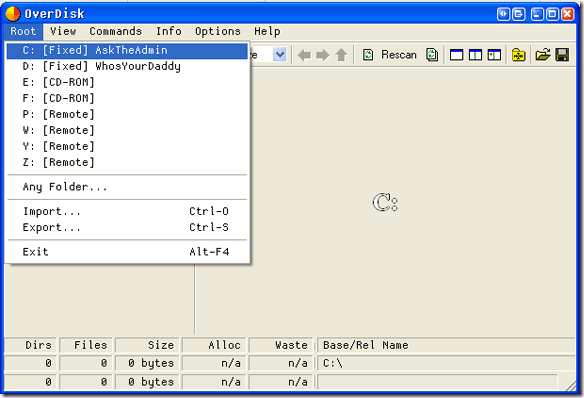Image resolution: width=584 pixels, height=398 pixels.
Task: Select C: [Fixed] AskTheAdmin drive
Action: click(127, 50)
